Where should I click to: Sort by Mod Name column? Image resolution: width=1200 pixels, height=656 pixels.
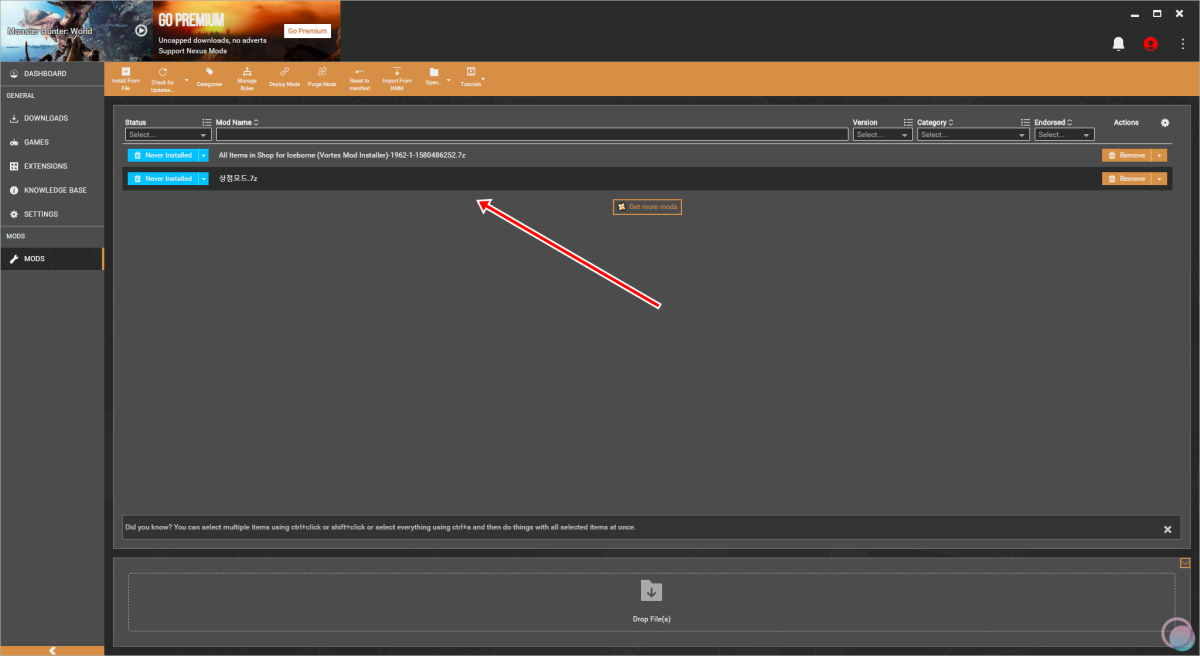[x=238, y=122]
